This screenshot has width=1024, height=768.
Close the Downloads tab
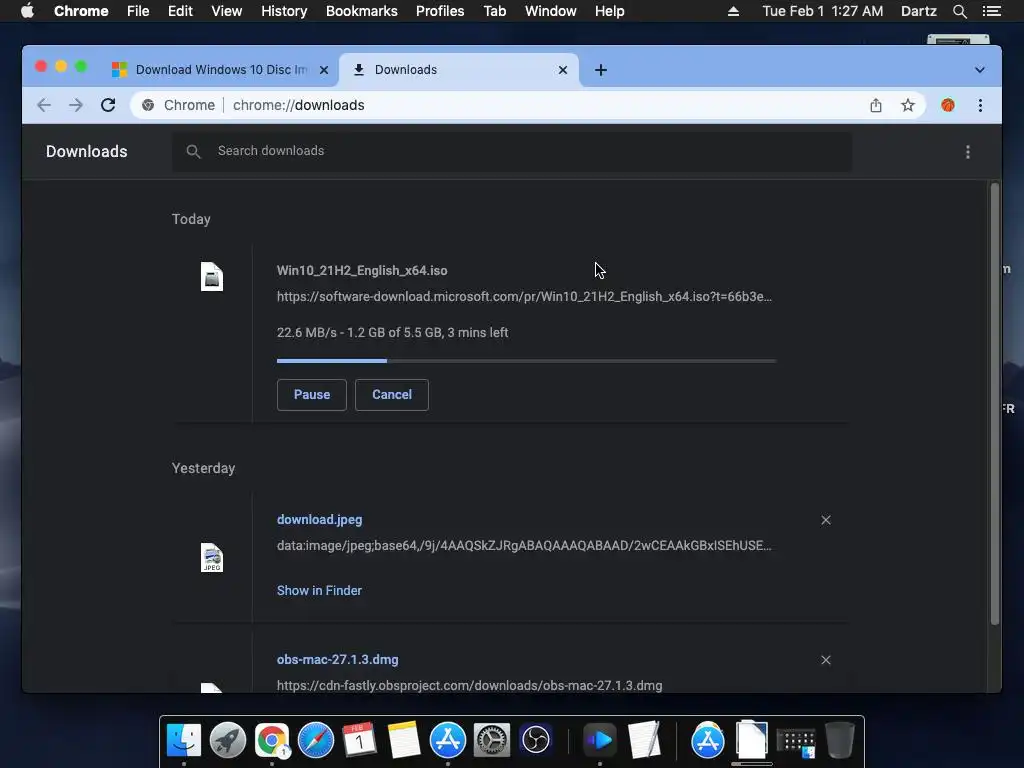point(563,70)
